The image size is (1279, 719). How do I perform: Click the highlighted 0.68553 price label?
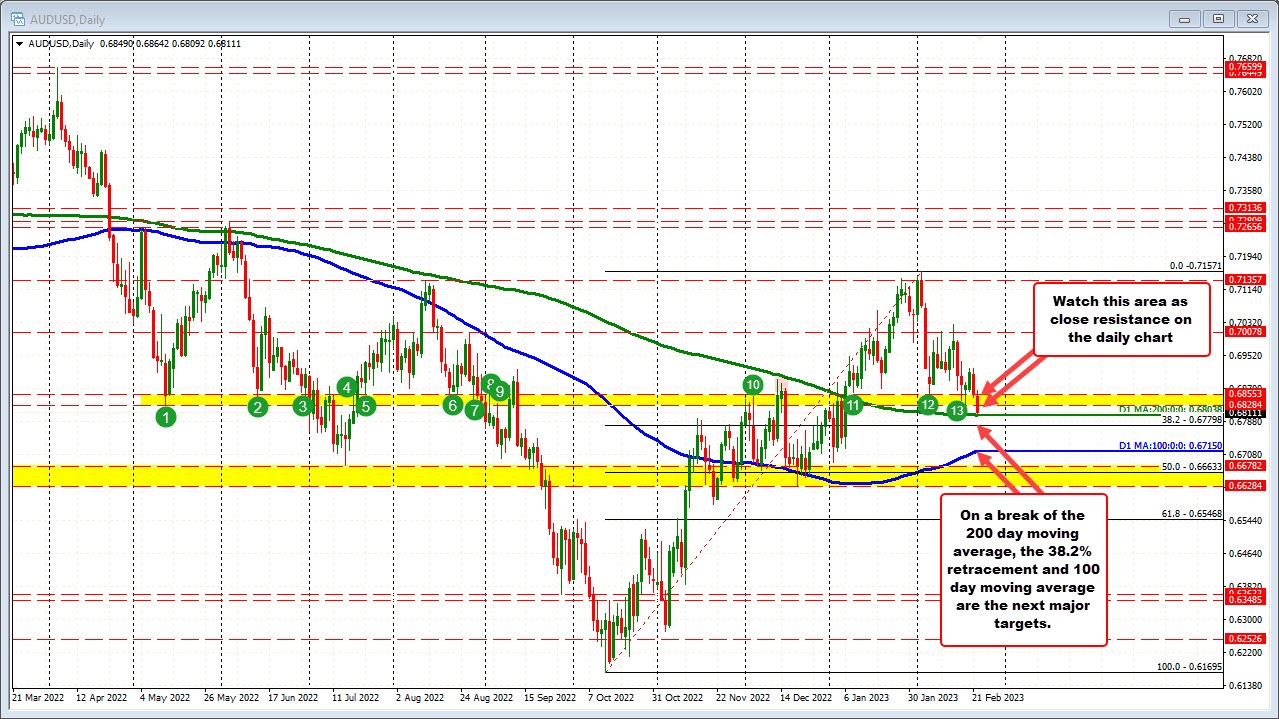(x=1244, y=394)
